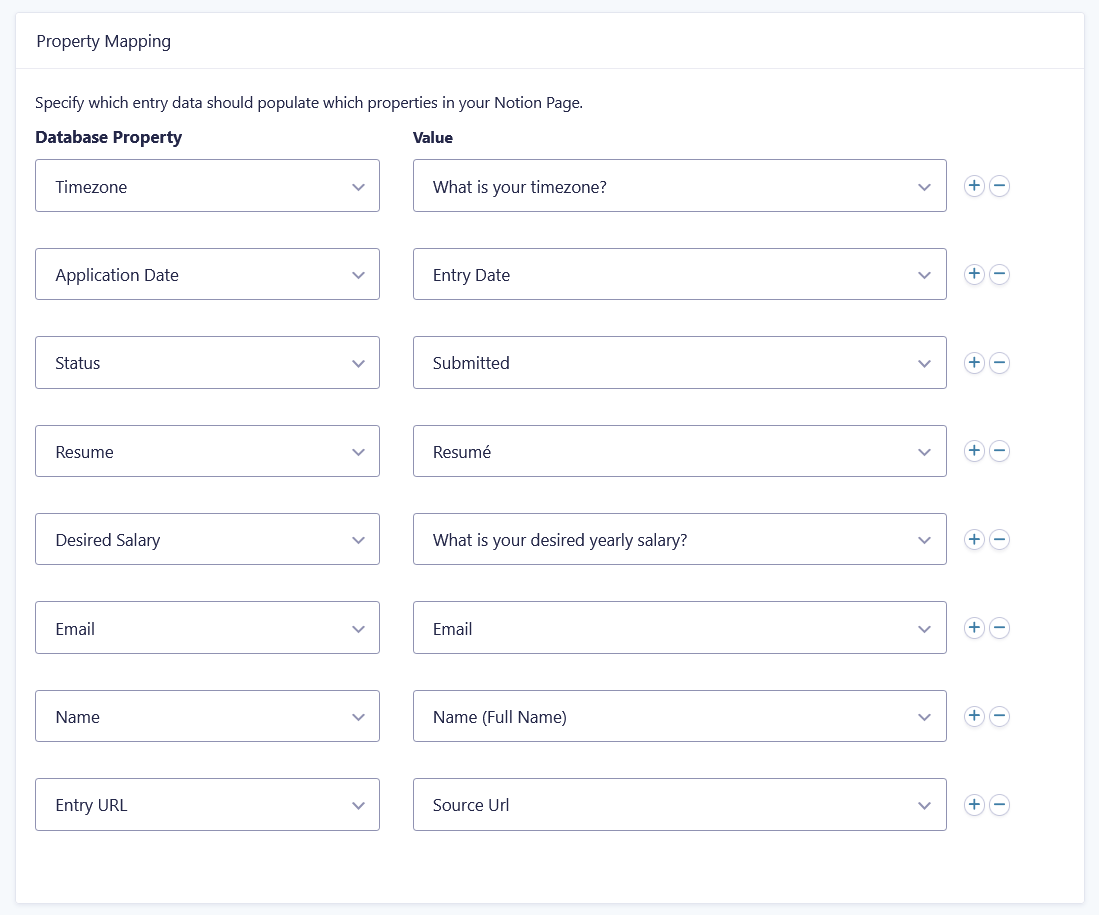1099x915 pixels.
Task: Add a row after Email mapping
Action: (974, 628)
